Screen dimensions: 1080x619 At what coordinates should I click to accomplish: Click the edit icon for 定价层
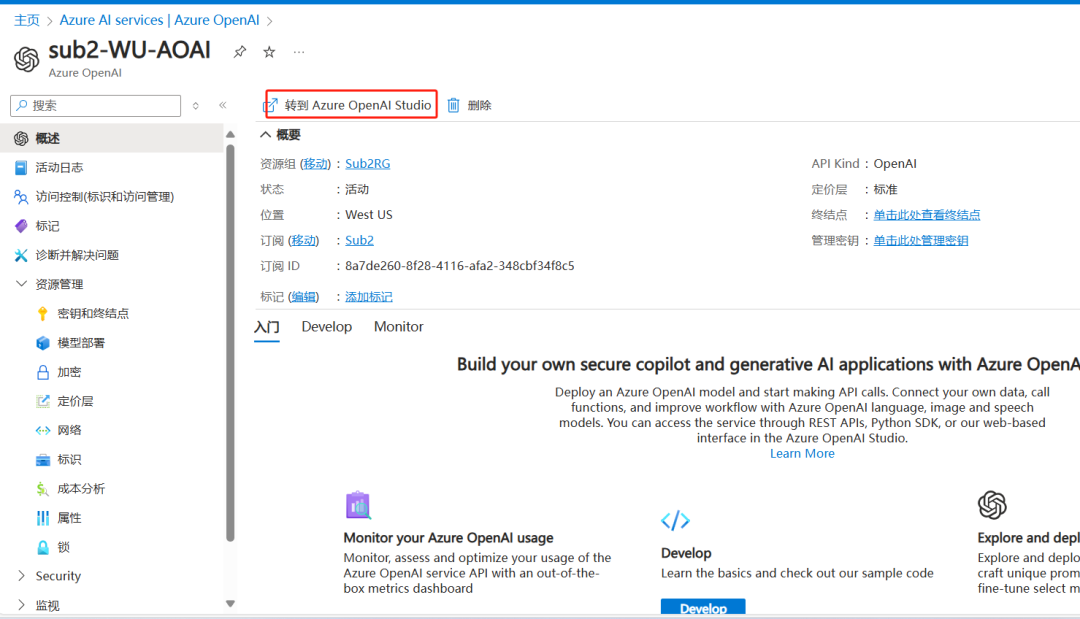point(43,401)
